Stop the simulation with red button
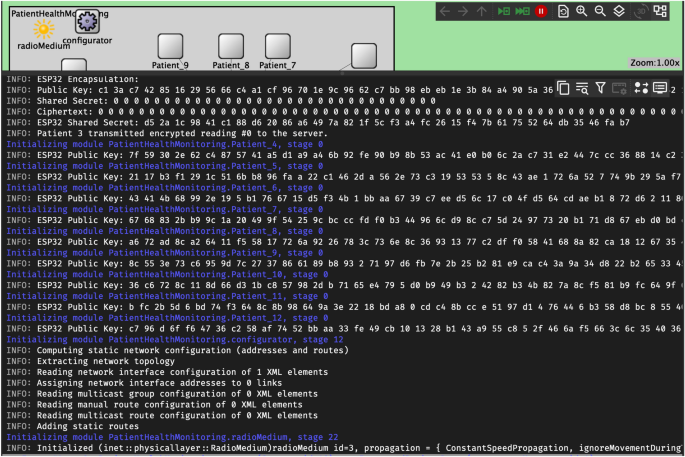The height and width of the screenshot is (457, 685). point(541,11)
